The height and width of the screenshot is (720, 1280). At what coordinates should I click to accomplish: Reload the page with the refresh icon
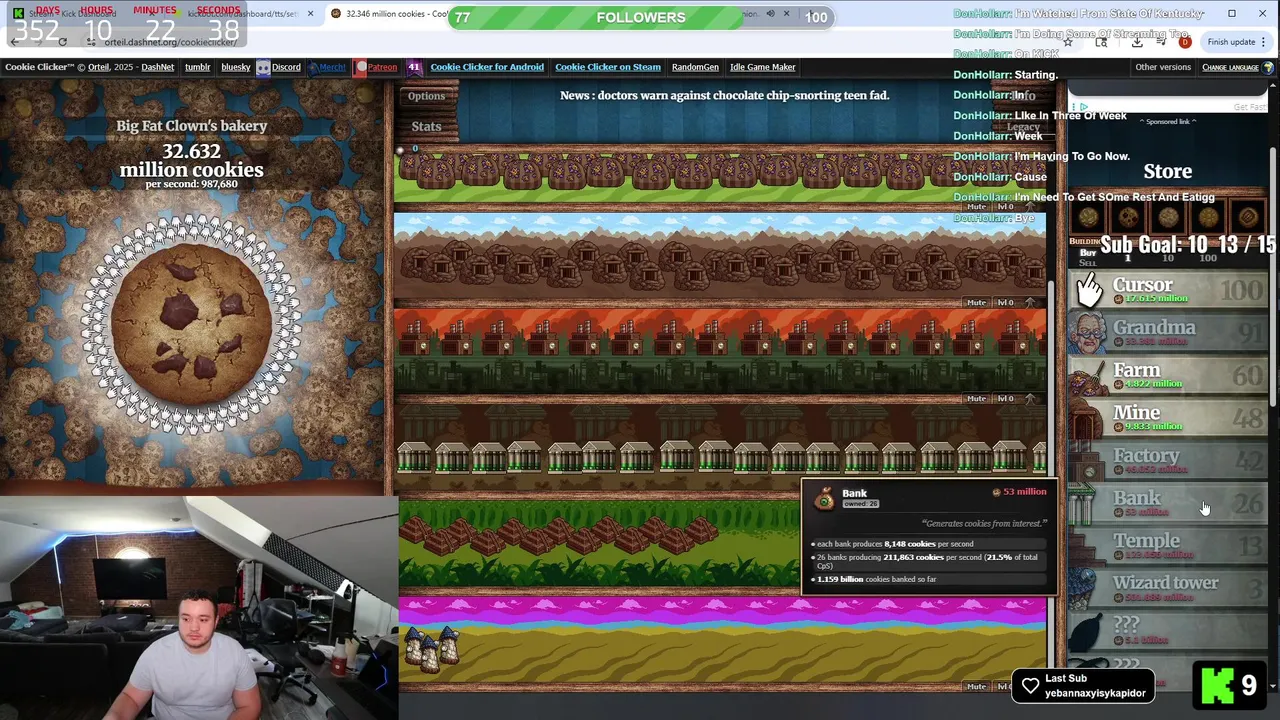click(x=62, y=42)
